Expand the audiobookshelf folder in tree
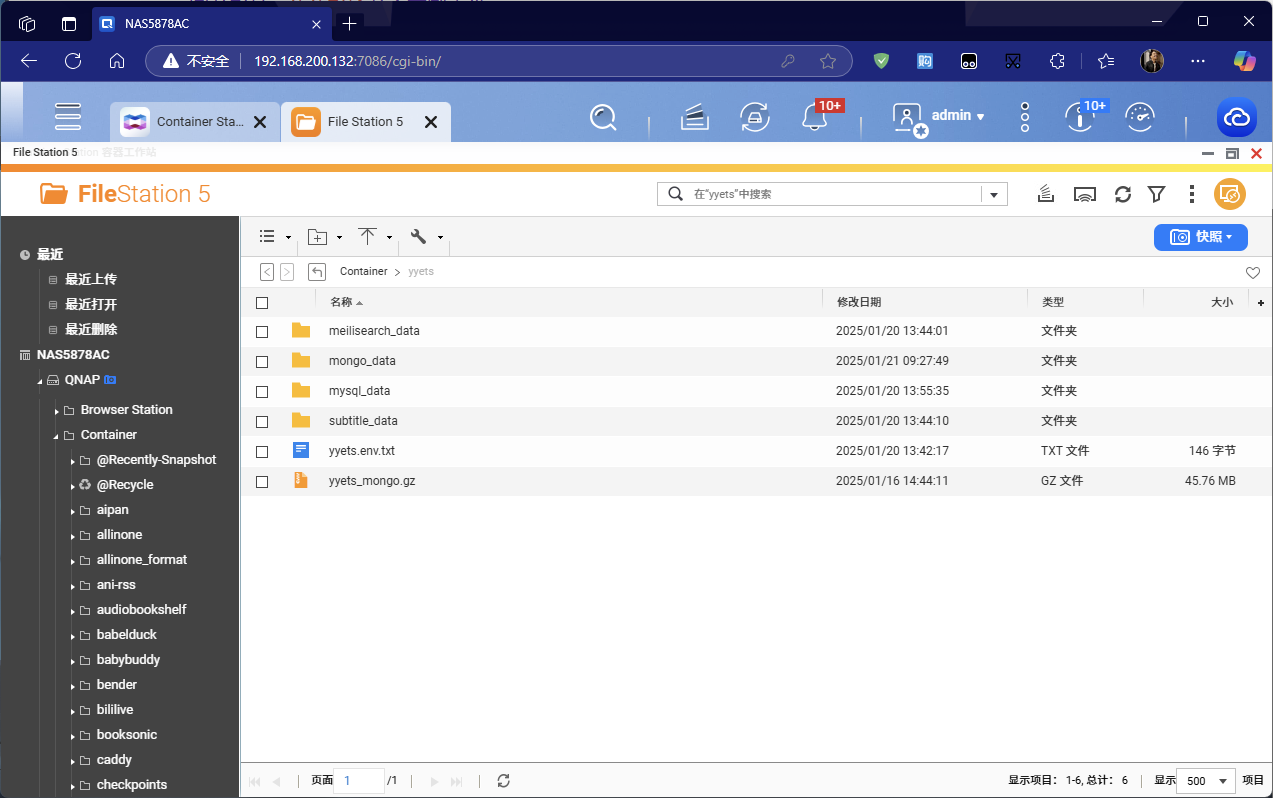 coord(73,610)
